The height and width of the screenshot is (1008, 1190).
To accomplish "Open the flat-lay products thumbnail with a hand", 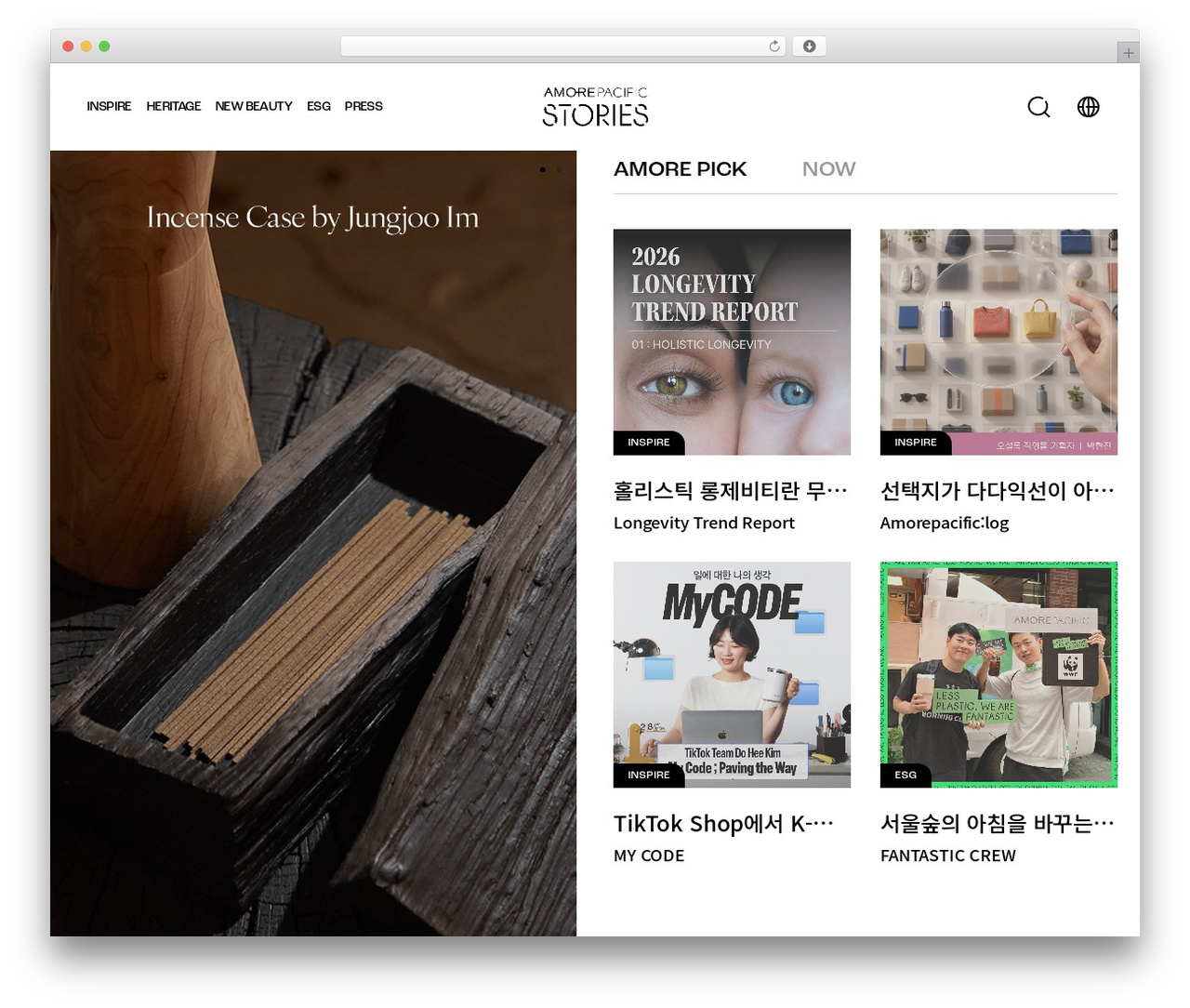I will pyautogui.click(x=998, y=342).
